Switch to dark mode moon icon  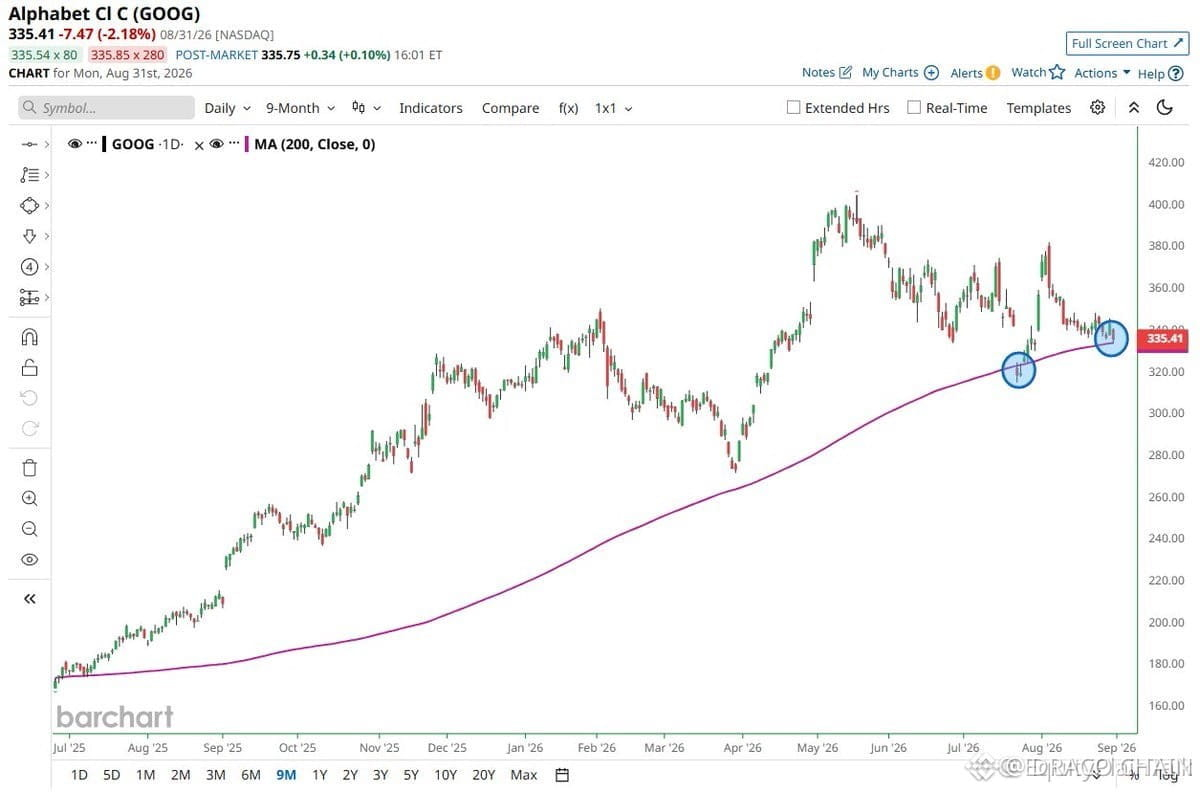click(1164, 108)
